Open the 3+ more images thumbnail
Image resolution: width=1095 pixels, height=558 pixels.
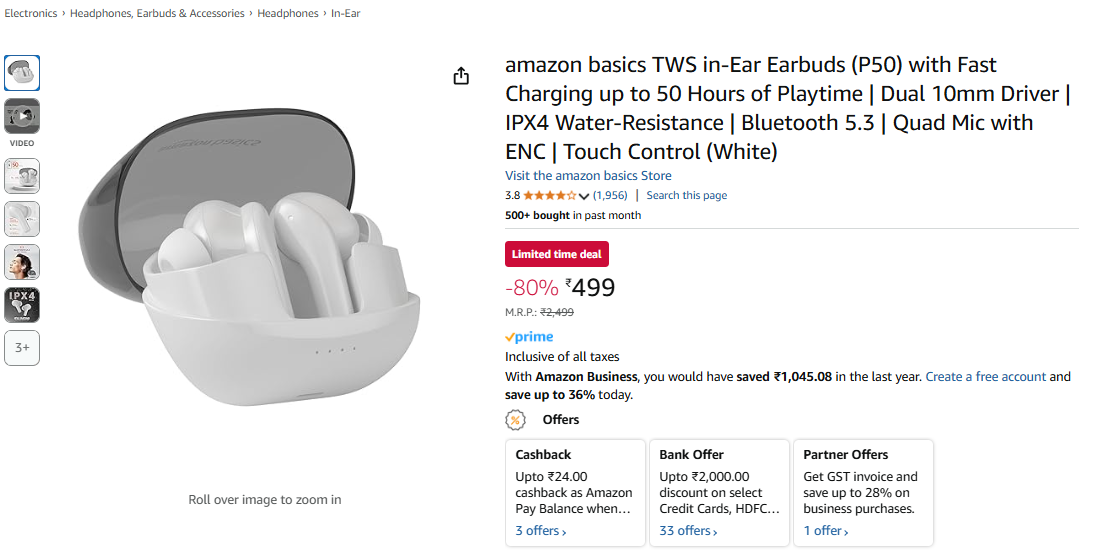22,348
